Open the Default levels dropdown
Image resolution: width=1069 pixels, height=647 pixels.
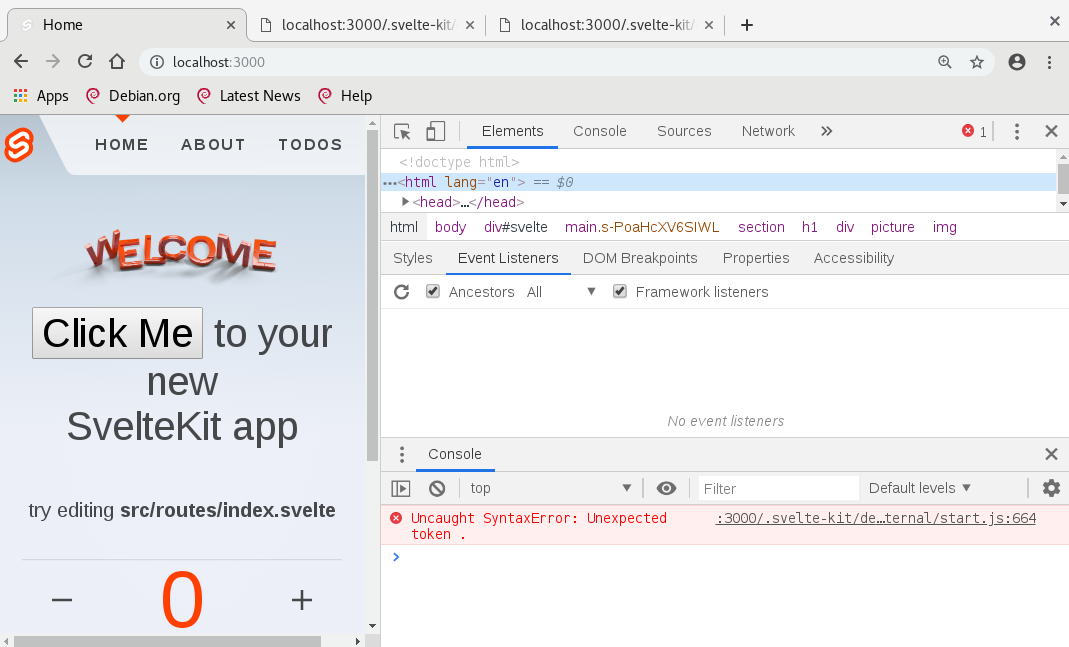click(x=919, y=488)
